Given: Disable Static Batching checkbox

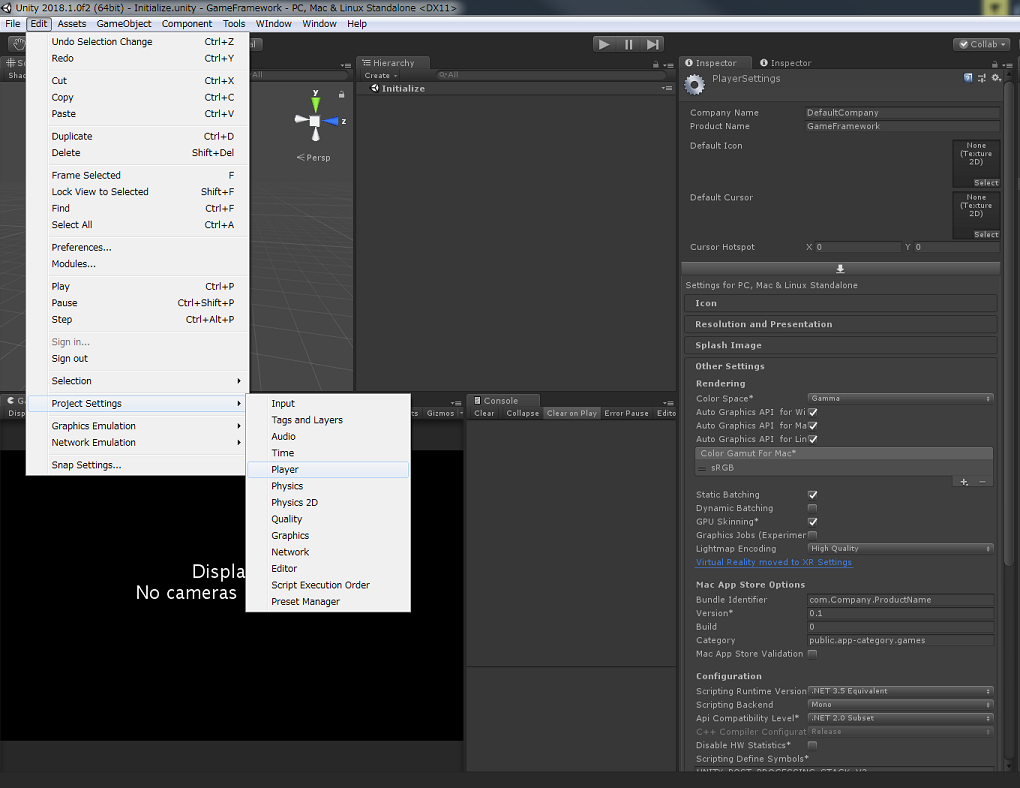Looking at the screenshot, I should [812, 495].
